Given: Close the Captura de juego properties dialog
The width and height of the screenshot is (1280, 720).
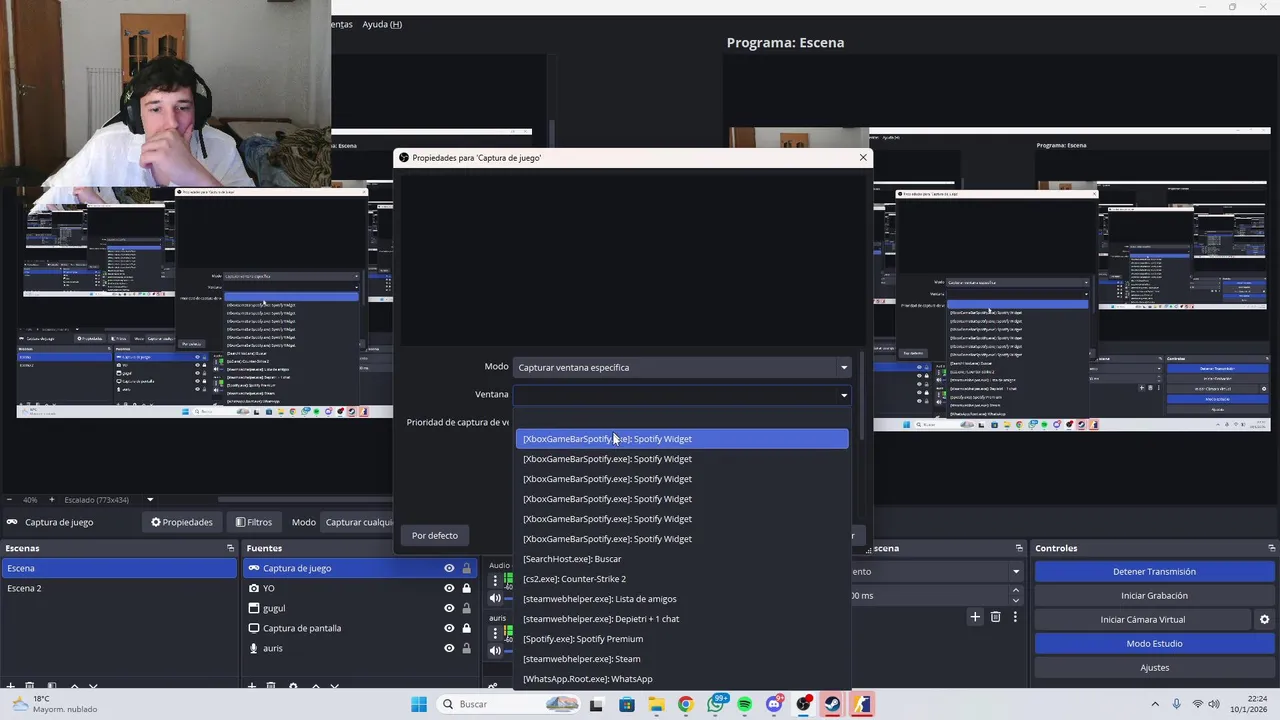Looking at the screenshot, I should click(x=863, y=157).
